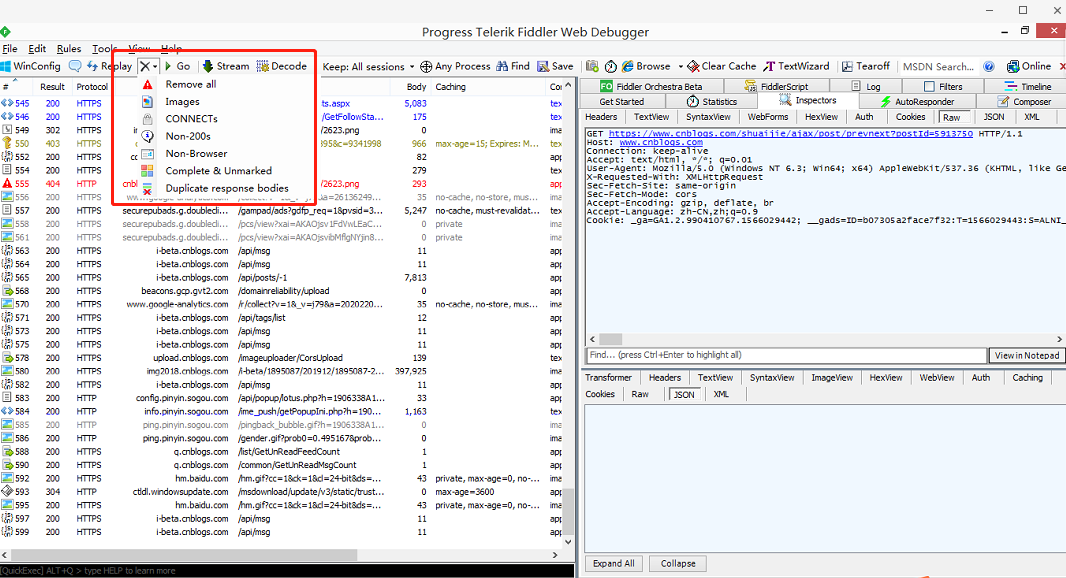Switch to FiddlerScript tab
1066x578 pixels.
[776, 86]
